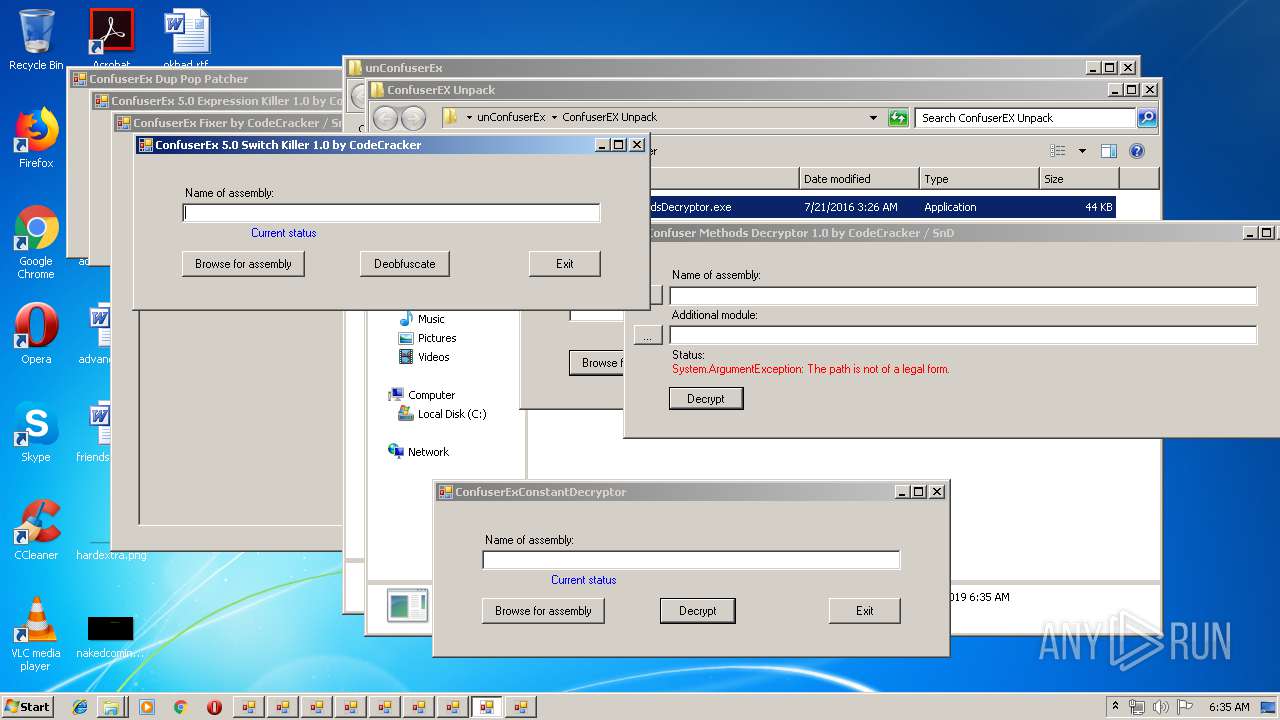Viewport: 1280px width, 720px height.
Task: Focus Name of assembly field in Methods Decryptor
Action: tap(963, 296)
